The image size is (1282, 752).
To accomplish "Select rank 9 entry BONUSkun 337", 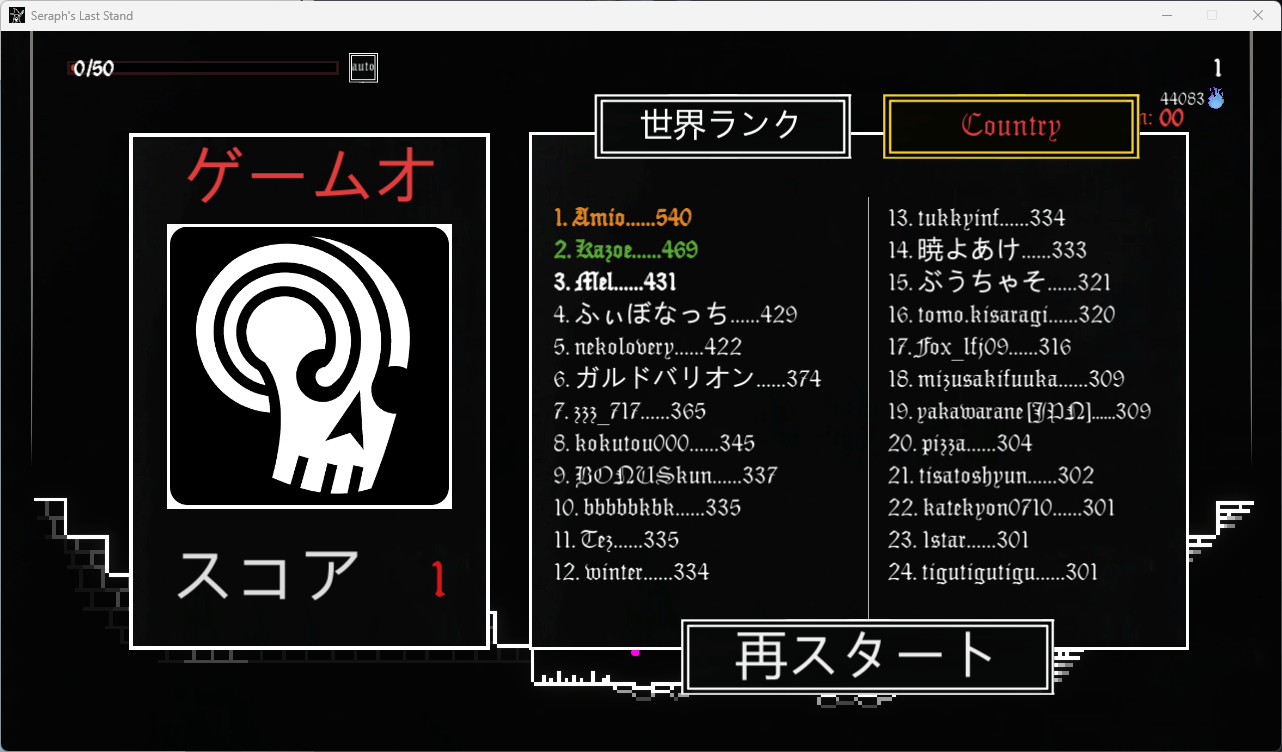I will click(666, 475).
